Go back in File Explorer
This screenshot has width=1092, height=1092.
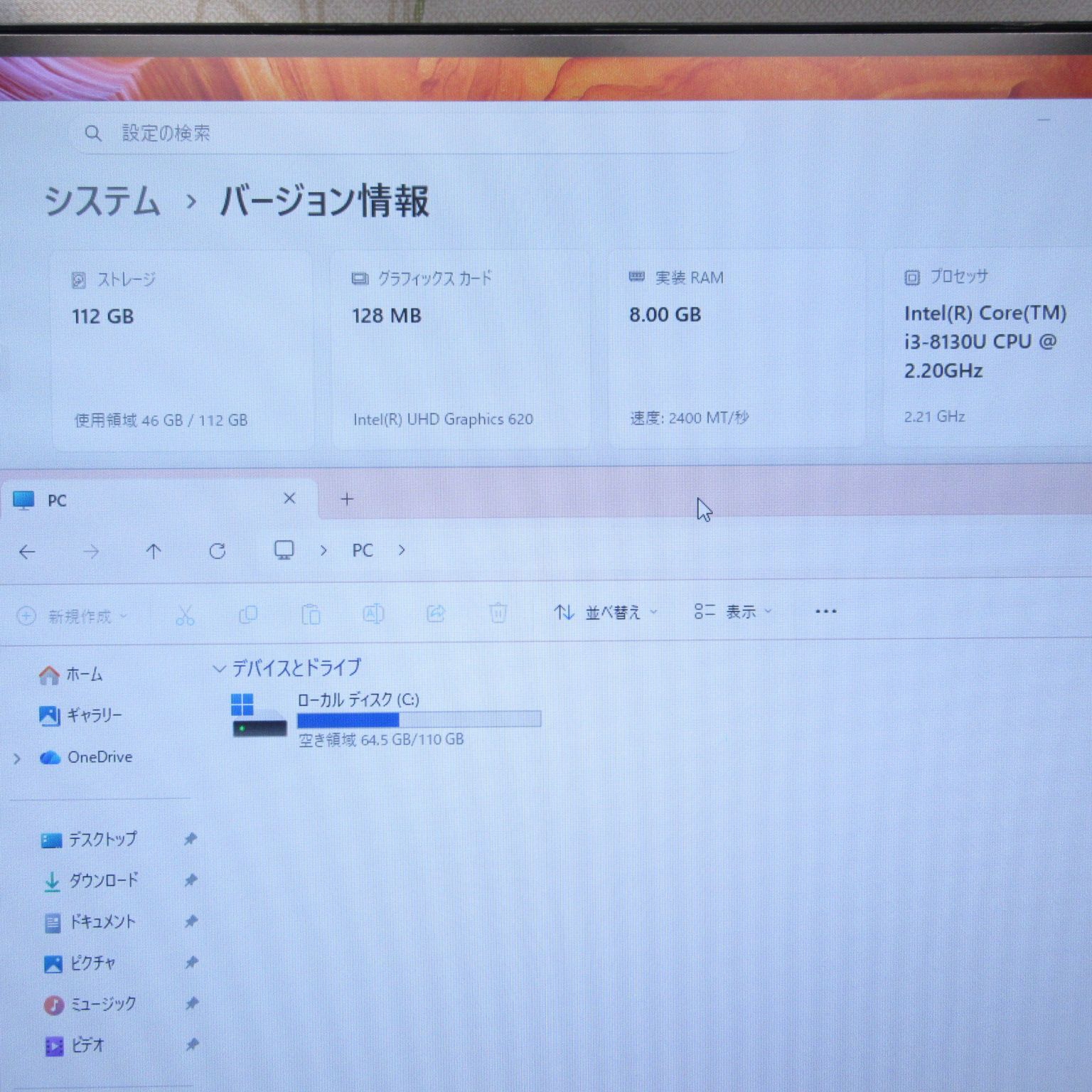click(x=27, y=552)
